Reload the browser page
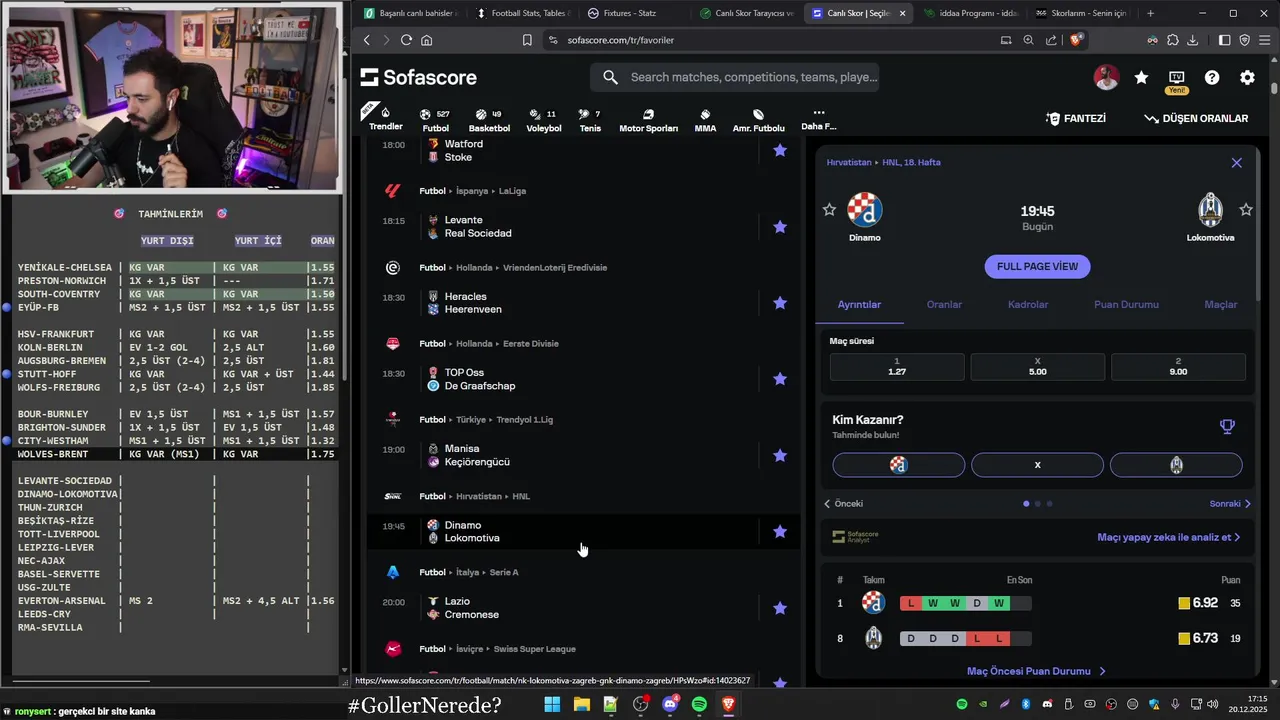The height and width of the screenshot is (720, 1280). pos(406,40)
